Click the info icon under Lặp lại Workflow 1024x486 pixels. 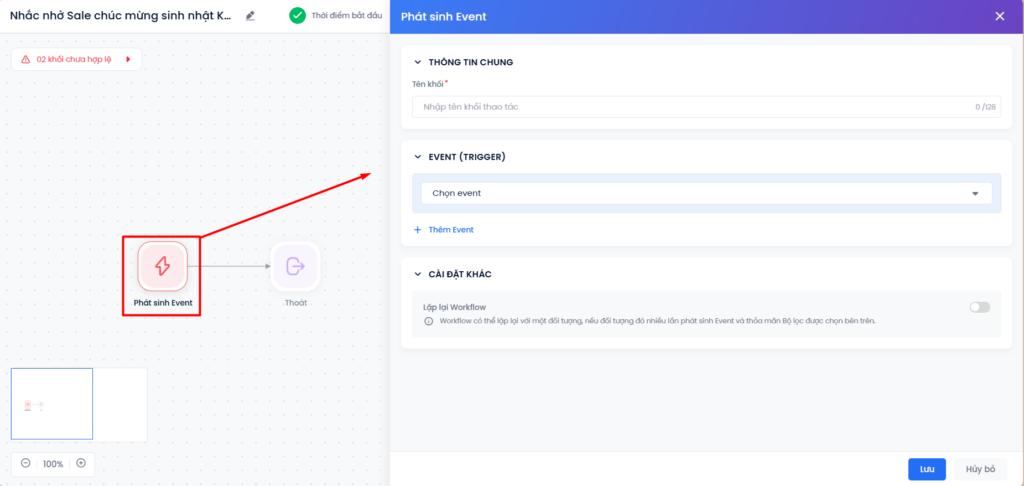click(428, 321)
